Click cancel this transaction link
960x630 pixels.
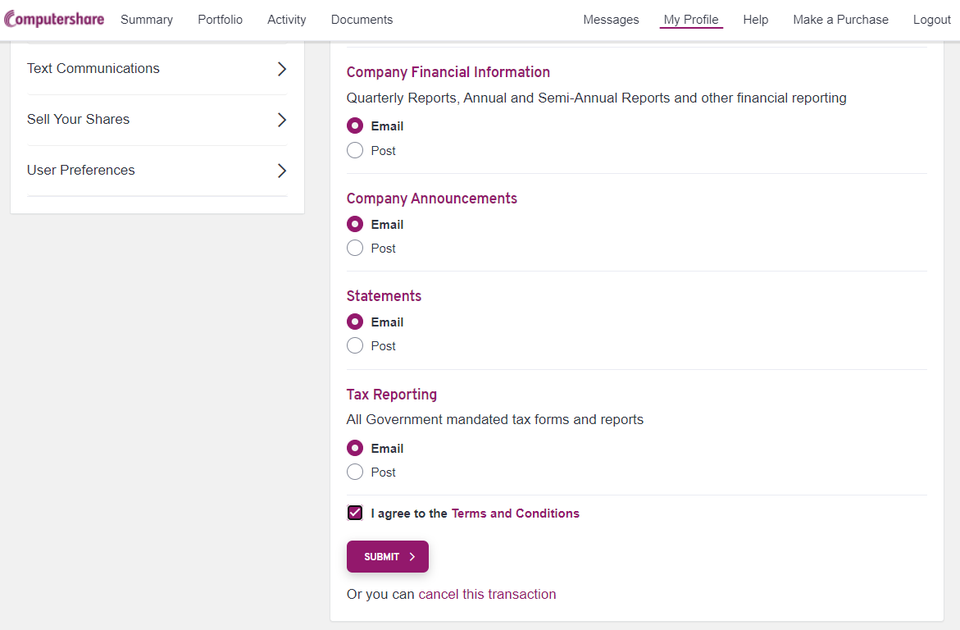coord(487,594)
